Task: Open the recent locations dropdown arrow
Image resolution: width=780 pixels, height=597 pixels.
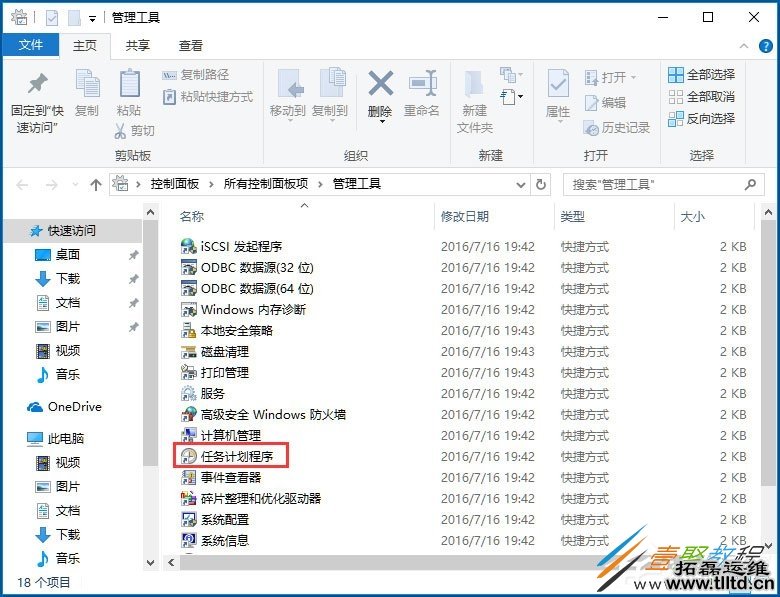Action: point(75,185)
